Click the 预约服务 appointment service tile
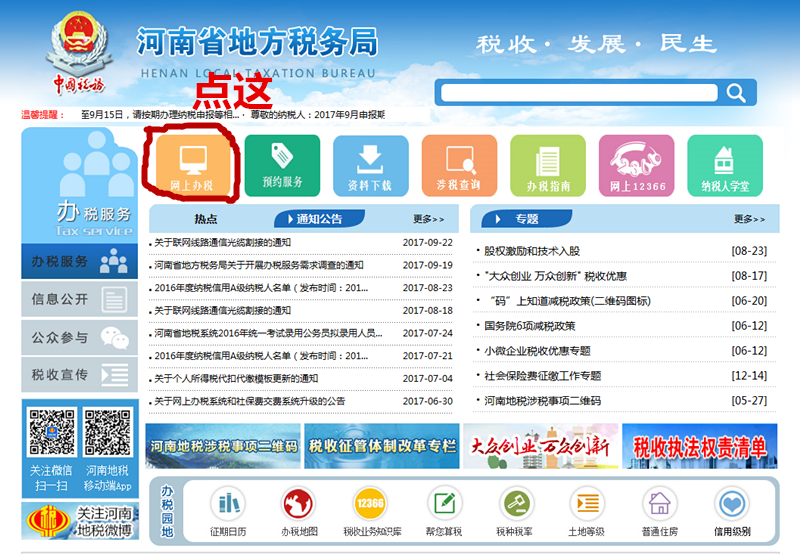 tap(282, 164)
